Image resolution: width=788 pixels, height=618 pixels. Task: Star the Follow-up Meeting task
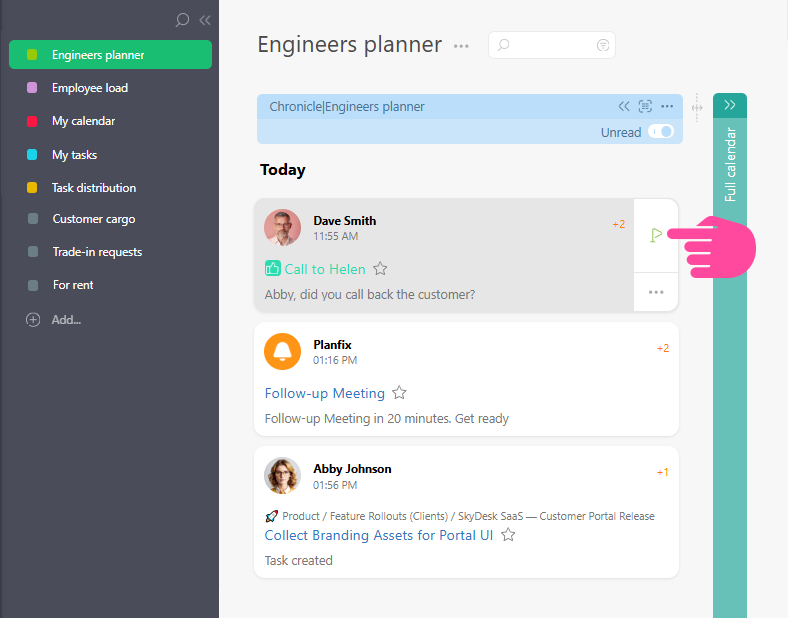click(399, 393)
